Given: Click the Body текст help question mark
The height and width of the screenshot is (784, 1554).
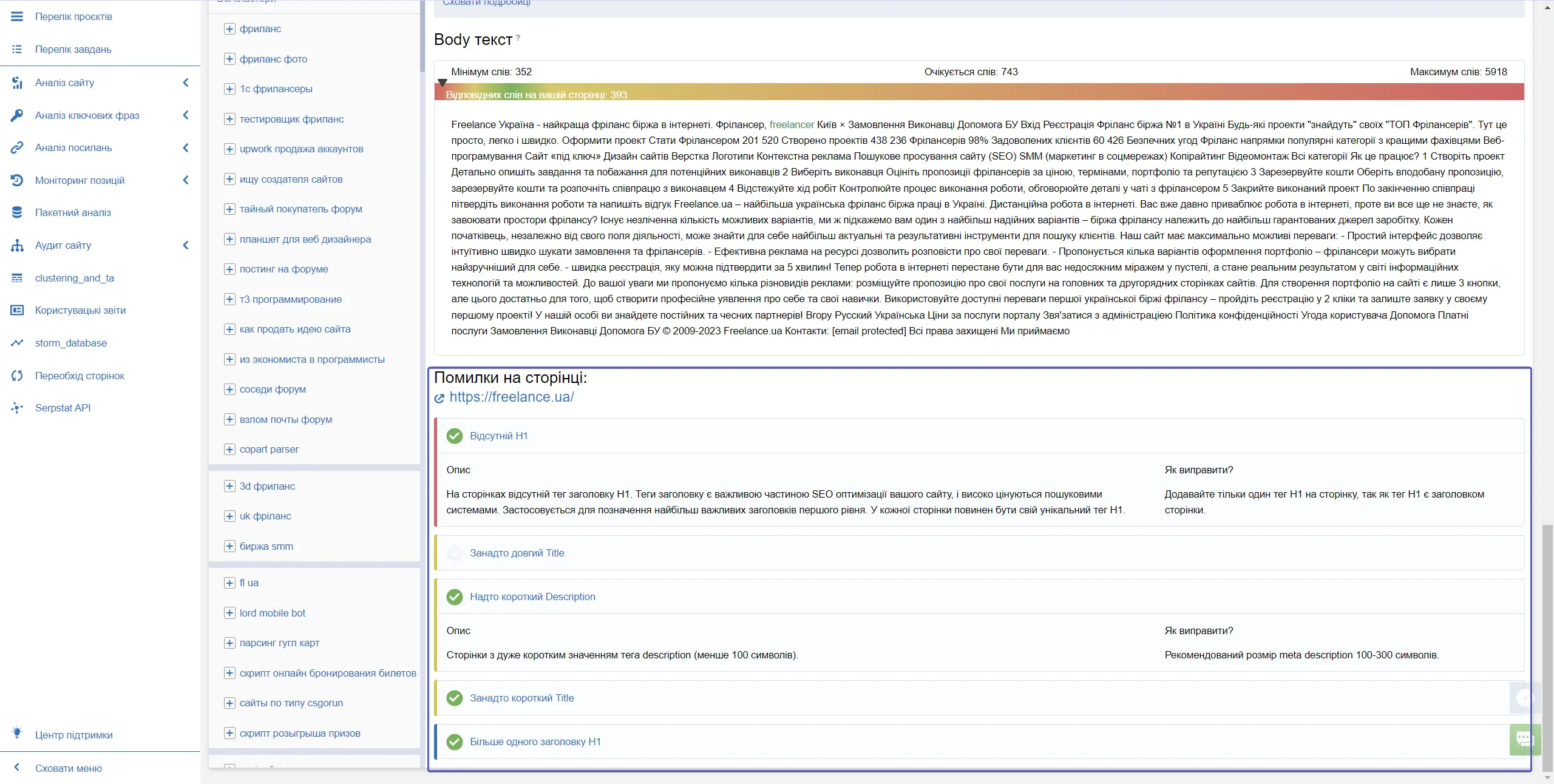Looking at the screenshot, I should (518, 37).
